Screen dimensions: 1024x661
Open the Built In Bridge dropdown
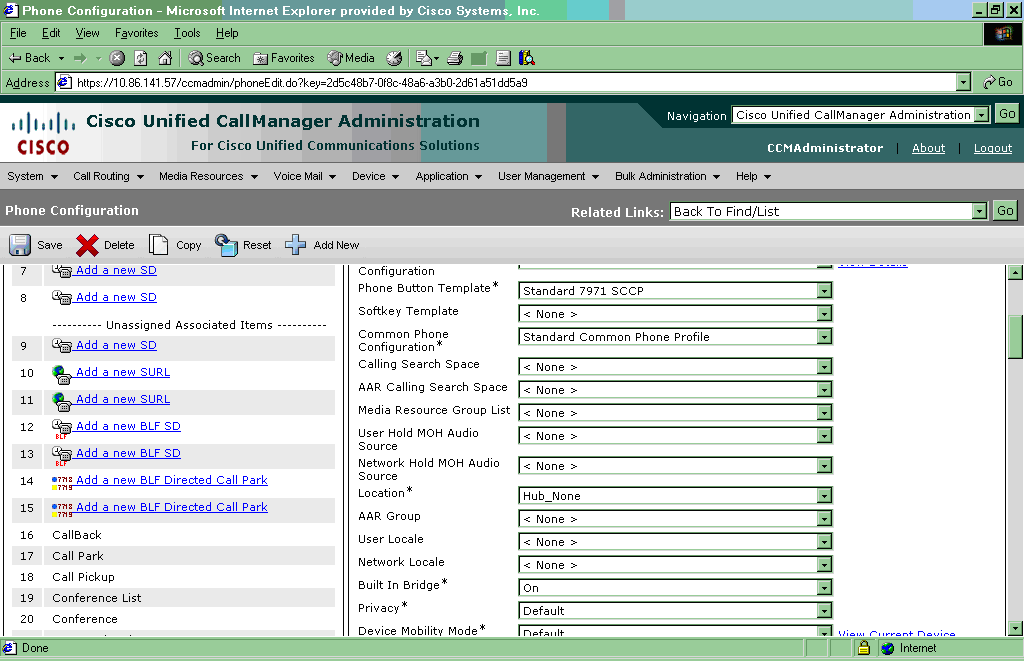point(675,587)
